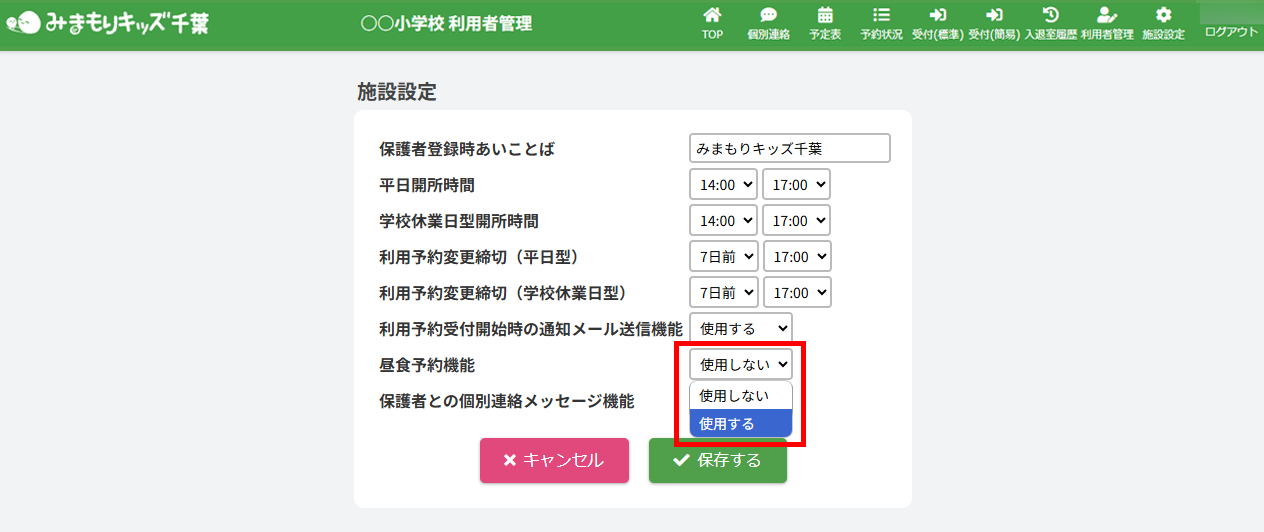
Task: Click the 昼食予約機能 dropdown box
Action: tap(740, 365)
